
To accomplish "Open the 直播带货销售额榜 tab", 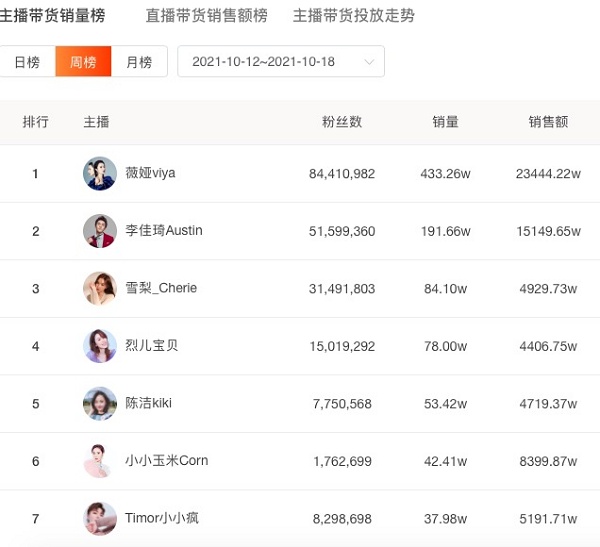I will [x=206, y=16].
